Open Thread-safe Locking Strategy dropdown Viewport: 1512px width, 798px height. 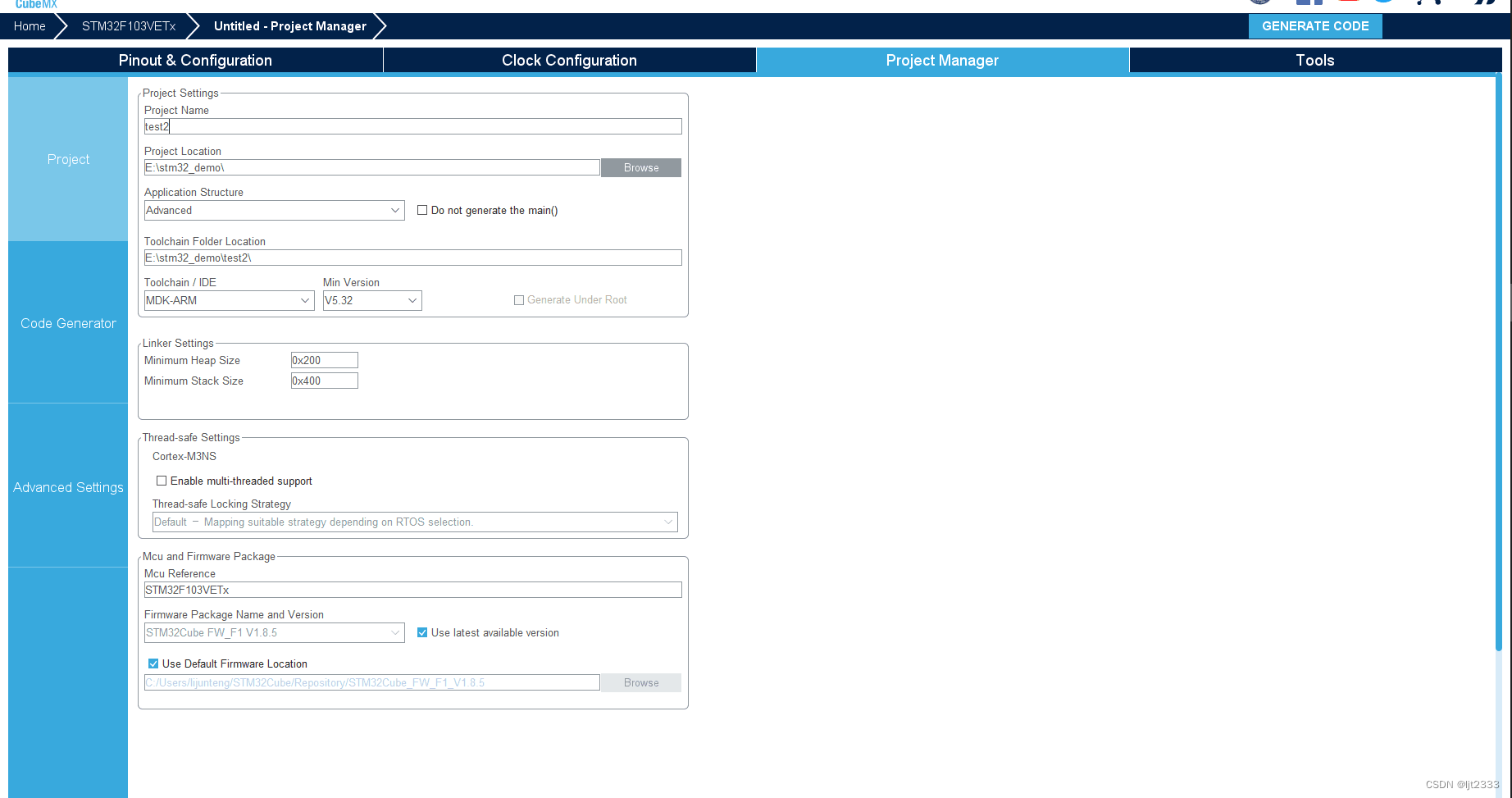(x=415, y=522)
